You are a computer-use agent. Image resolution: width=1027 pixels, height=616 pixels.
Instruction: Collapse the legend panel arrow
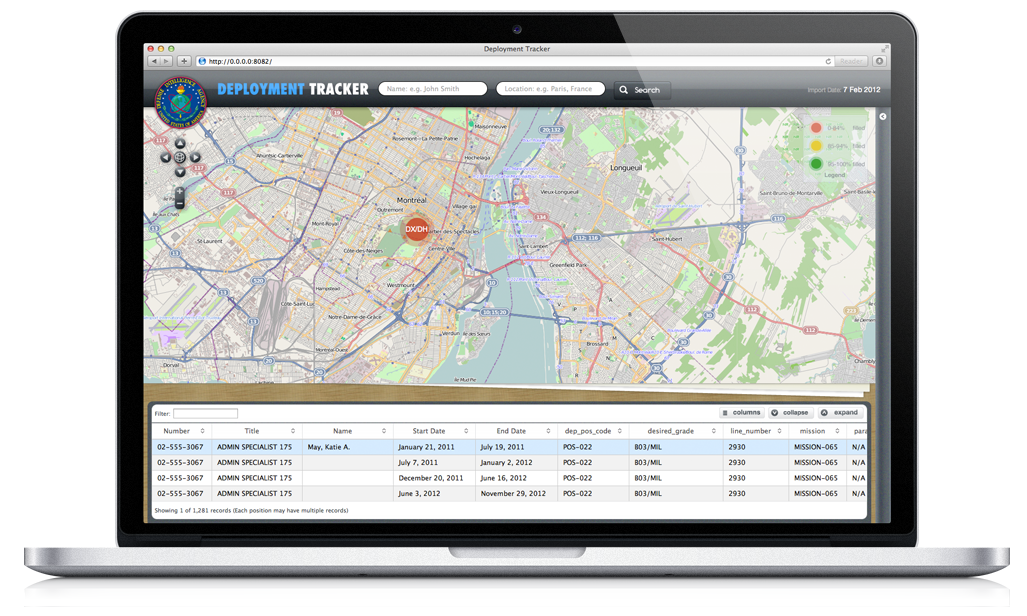(883, 117)
